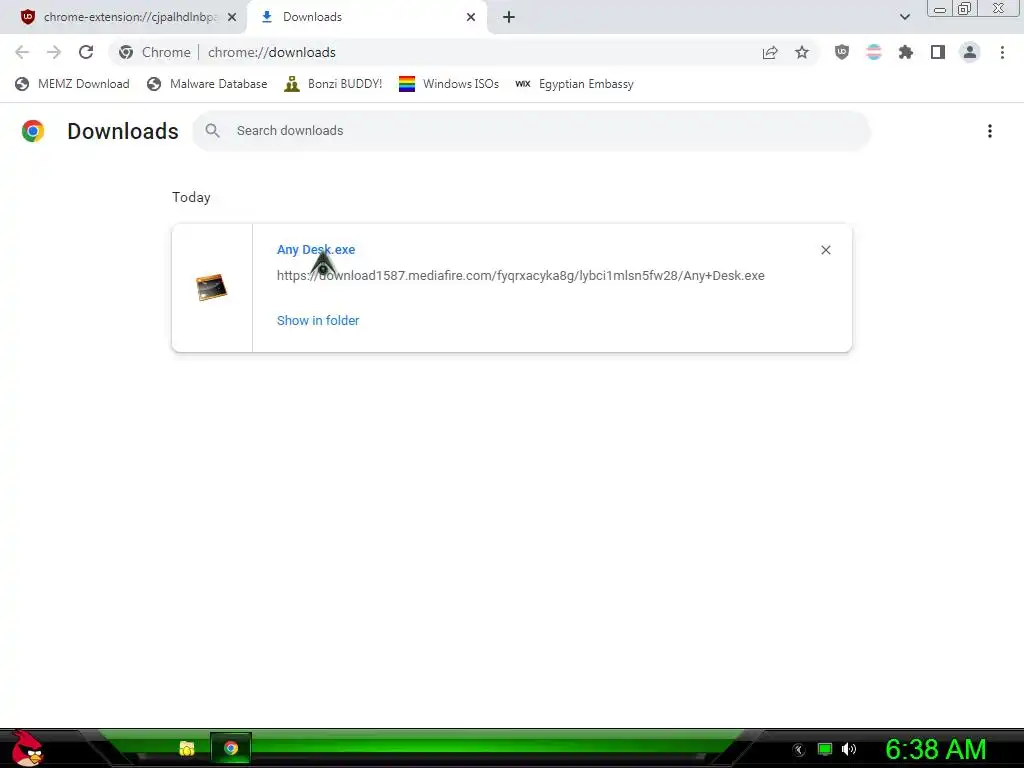Click the search magnifier icon

[212, 131]
